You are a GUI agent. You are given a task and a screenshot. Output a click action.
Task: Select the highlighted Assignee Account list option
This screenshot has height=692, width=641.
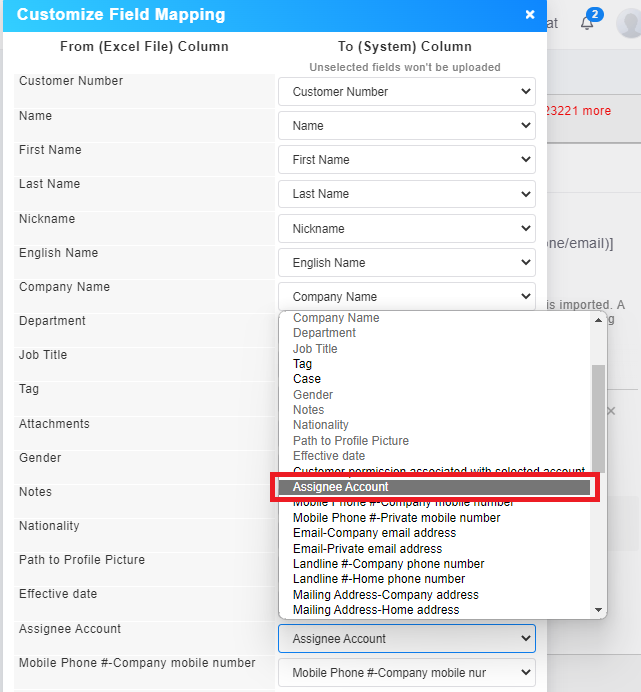(435, 487)
